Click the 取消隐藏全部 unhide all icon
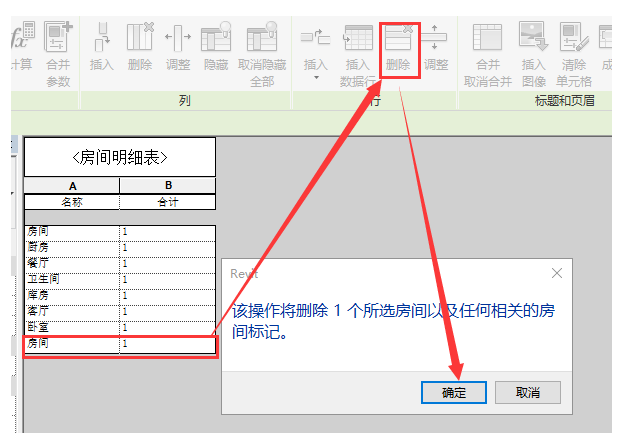 tap(262, 37)
